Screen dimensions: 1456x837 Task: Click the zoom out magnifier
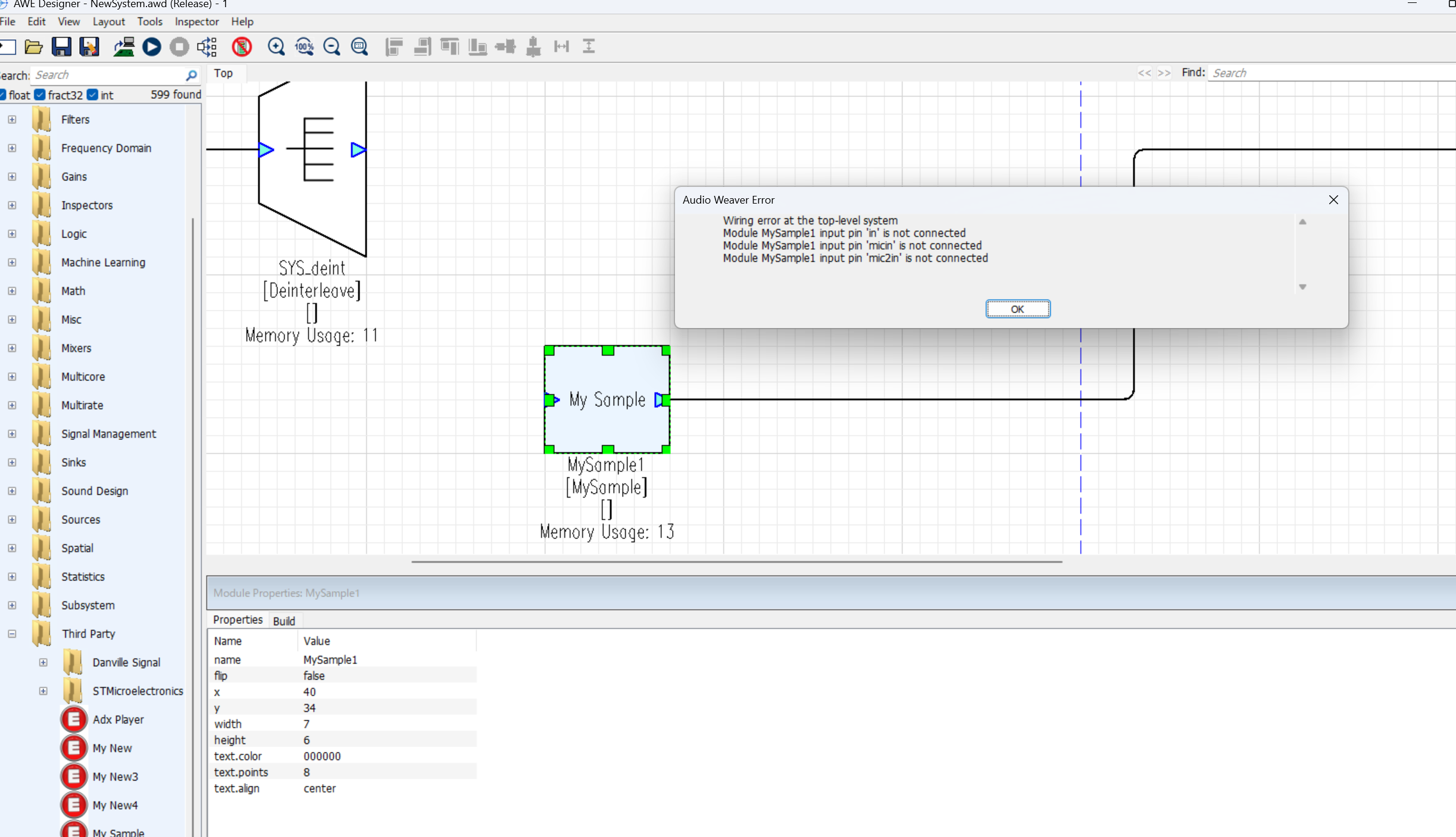click(332, 46)
